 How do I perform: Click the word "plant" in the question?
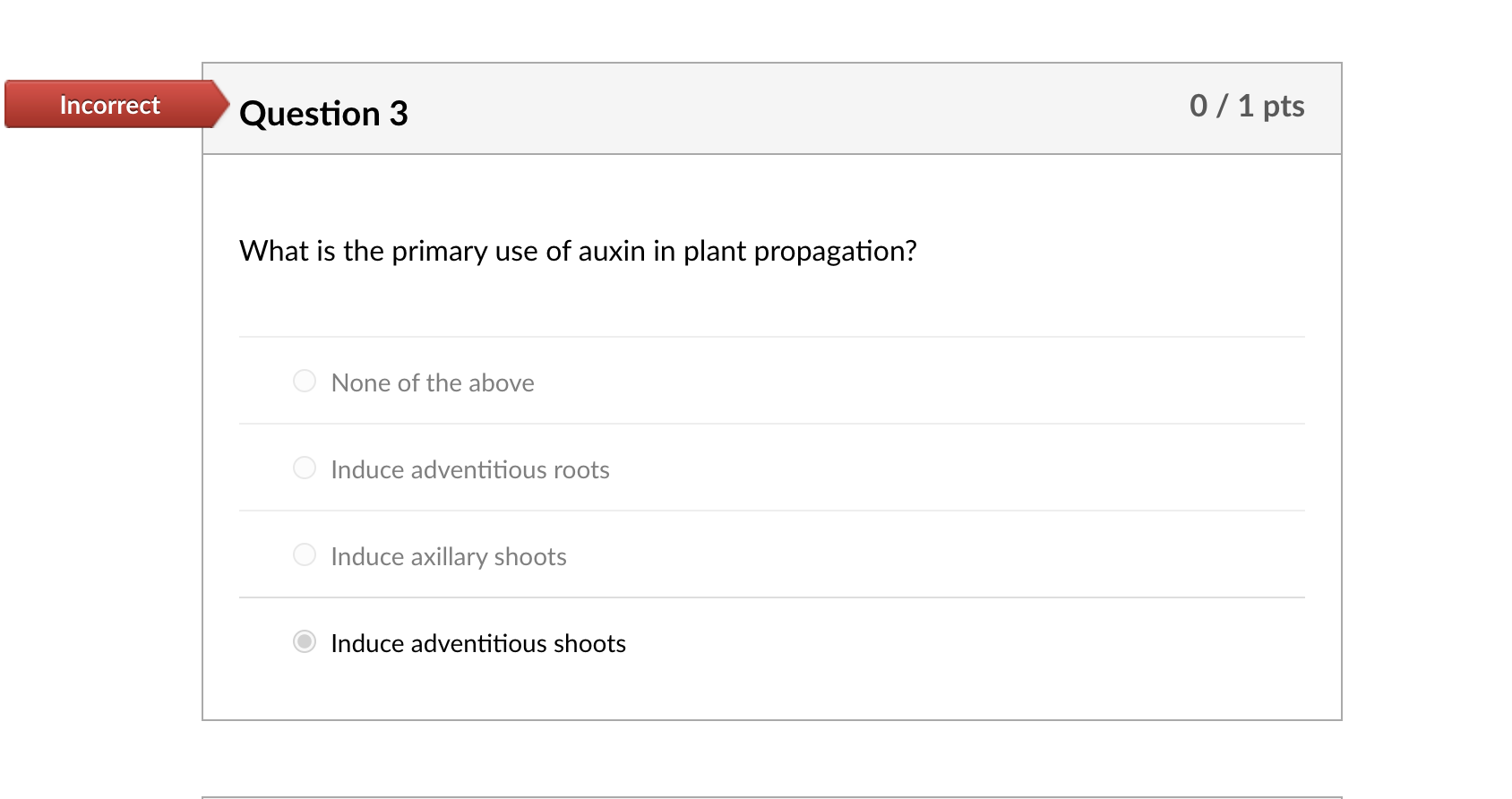(x=714, y=251)
